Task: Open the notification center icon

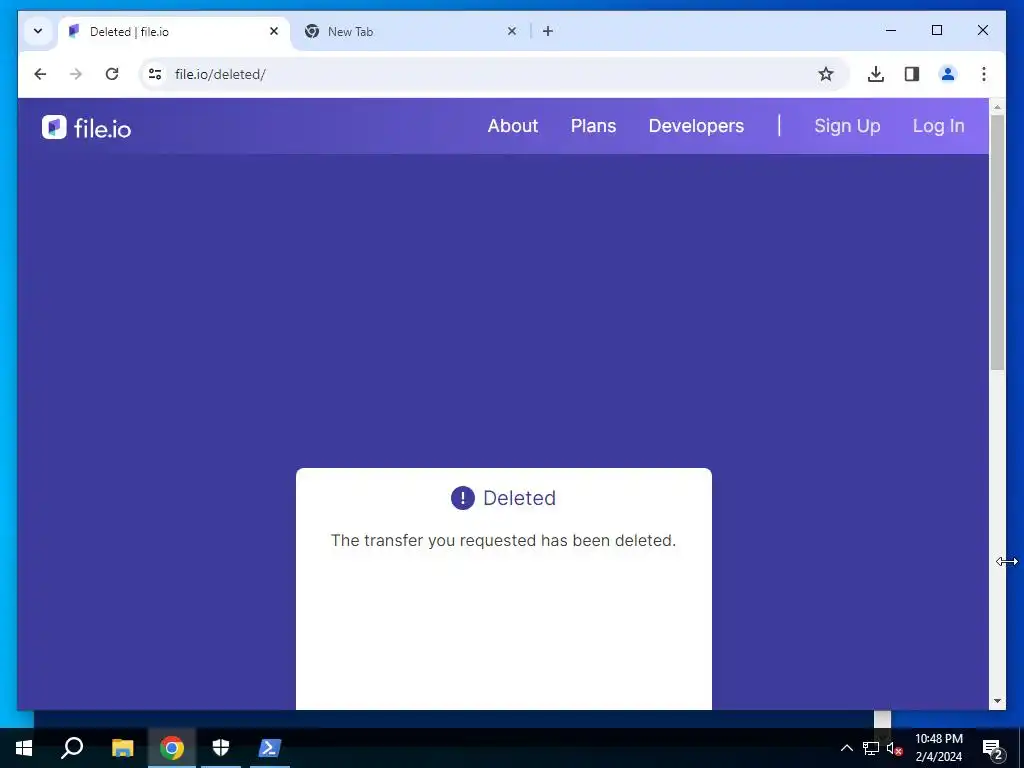Action: click(993, 749)
